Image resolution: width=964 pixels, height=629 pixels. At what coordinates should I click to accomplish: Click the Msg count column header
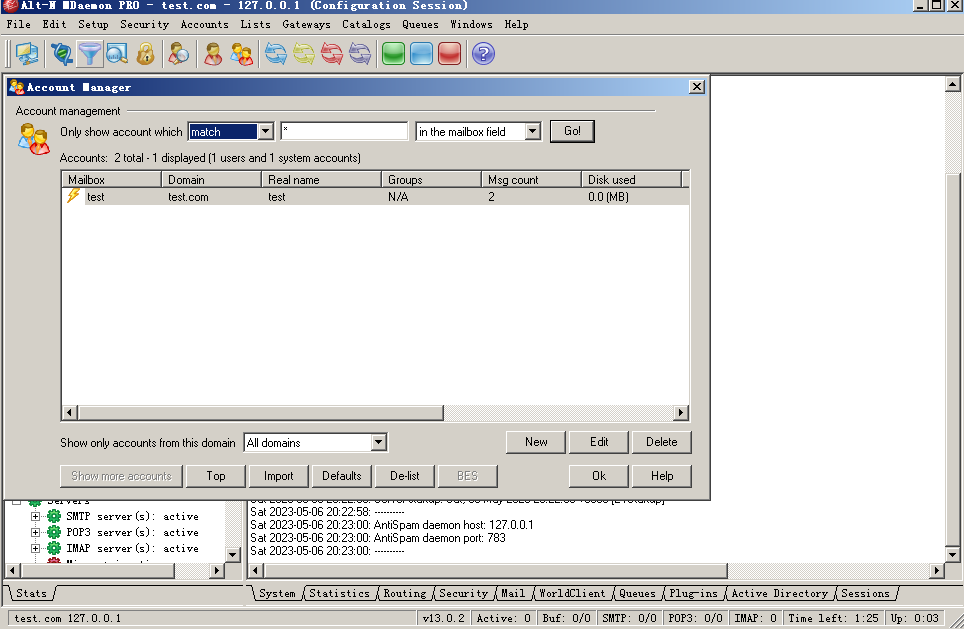click(x=531, y=180)
